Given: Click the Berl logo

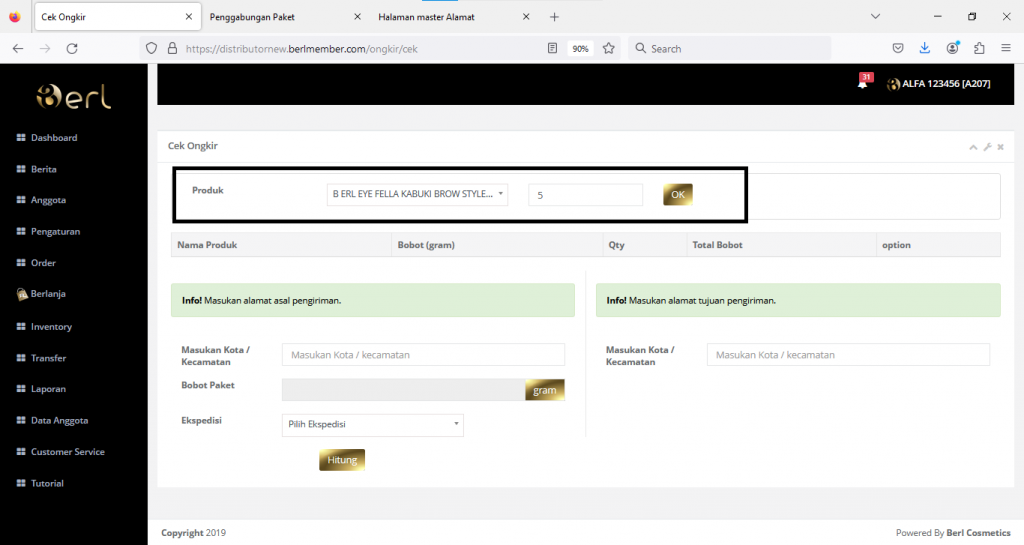Looking at the screenshot, I should point(73,97).
